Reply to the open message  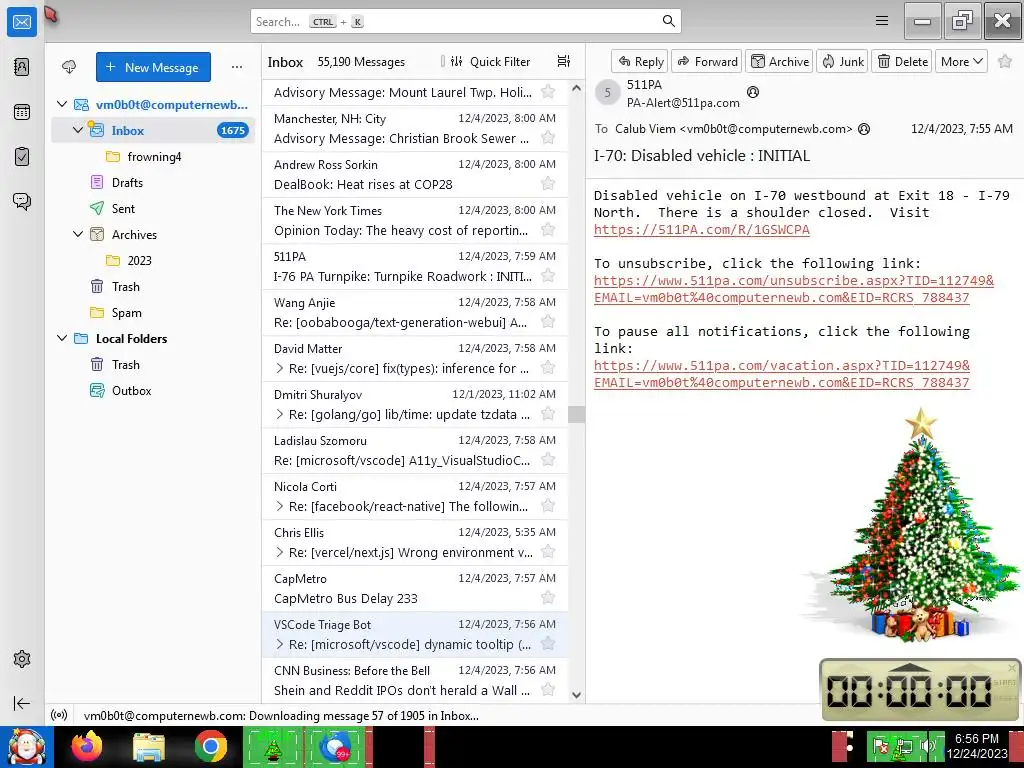[x=640, y=61]
